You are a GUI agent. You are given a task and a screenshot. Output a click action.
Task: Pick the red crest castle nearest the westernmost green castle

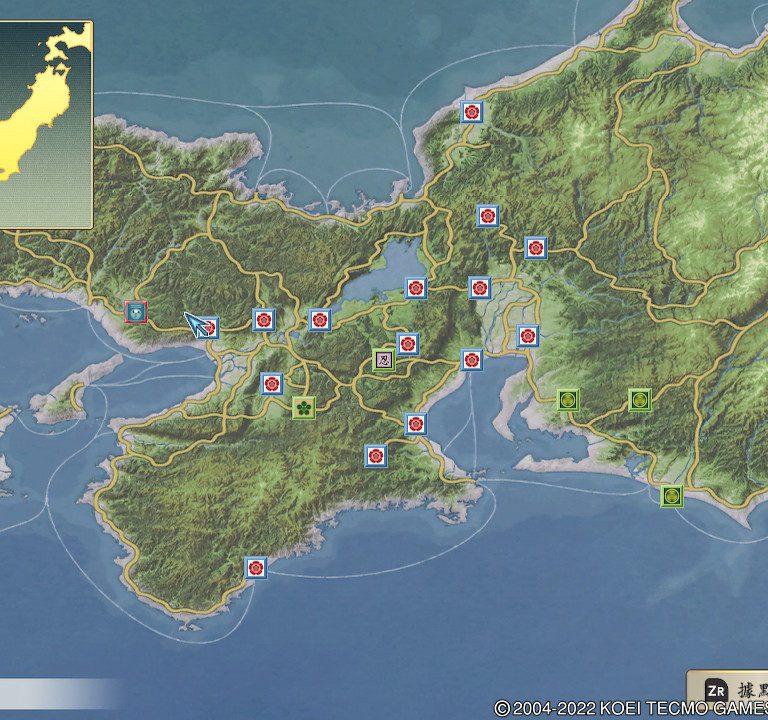click(528, 336)
